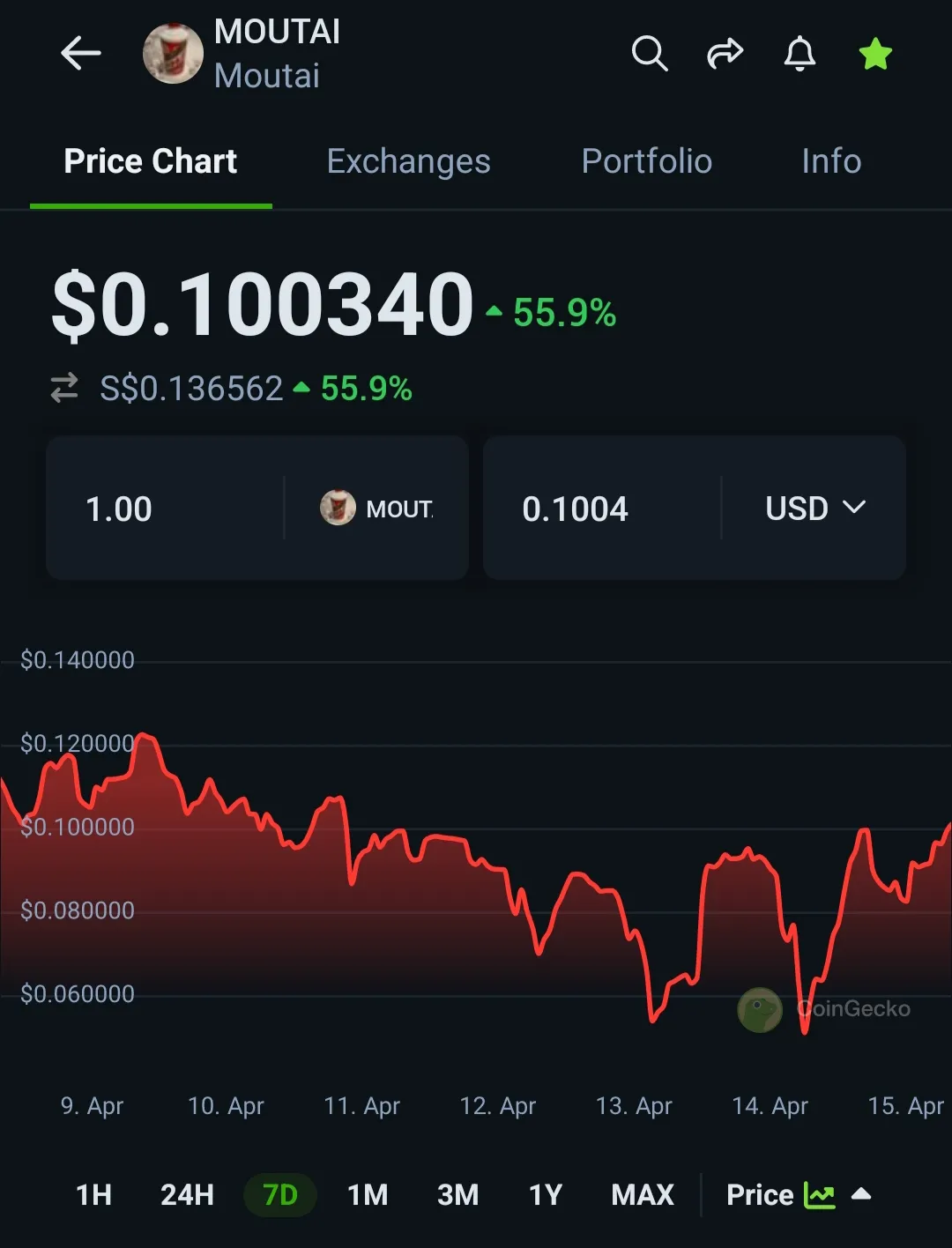The image size is (952, 1248).
Task: Tap the 0.1004 converted value field
Action: pos(599,509)
